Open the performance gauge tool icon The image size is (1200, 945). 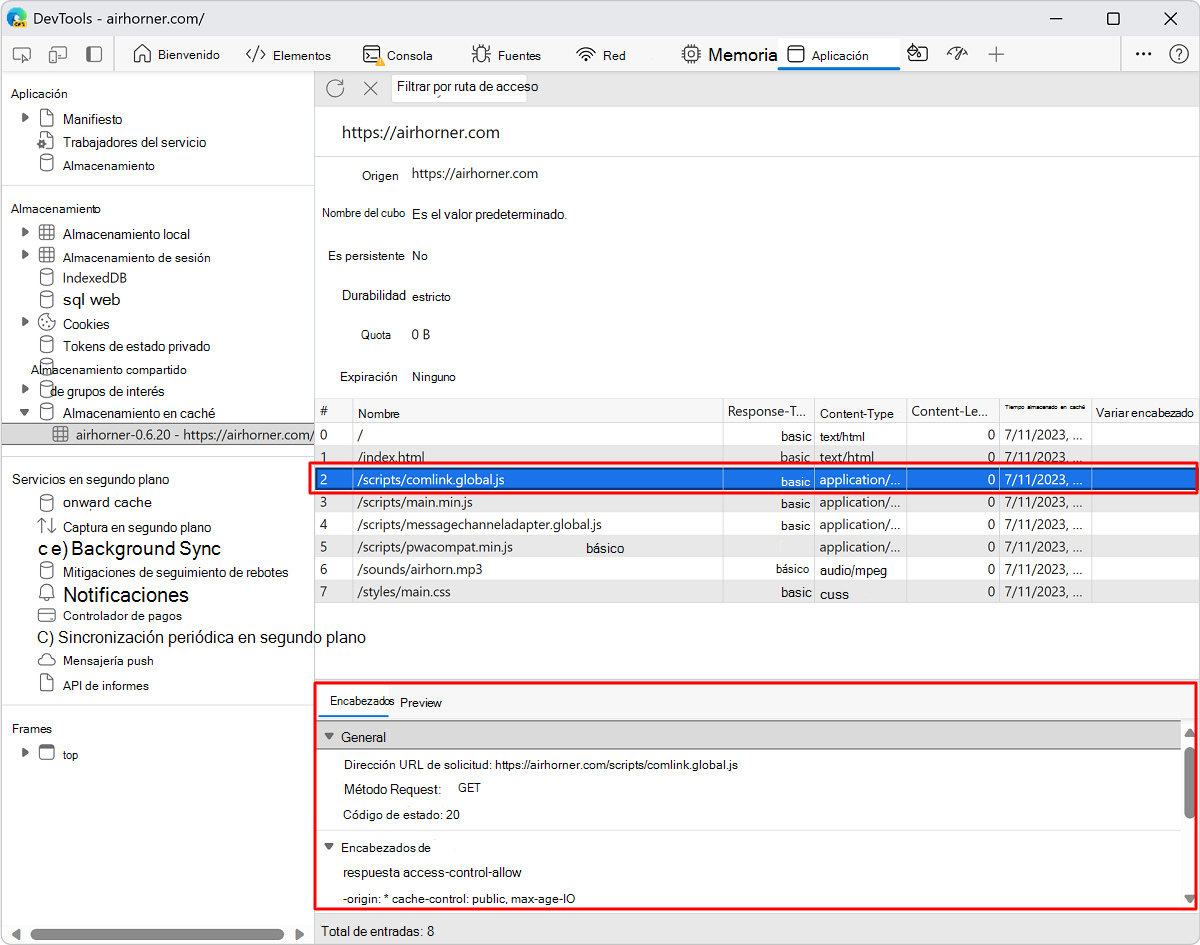957,54
